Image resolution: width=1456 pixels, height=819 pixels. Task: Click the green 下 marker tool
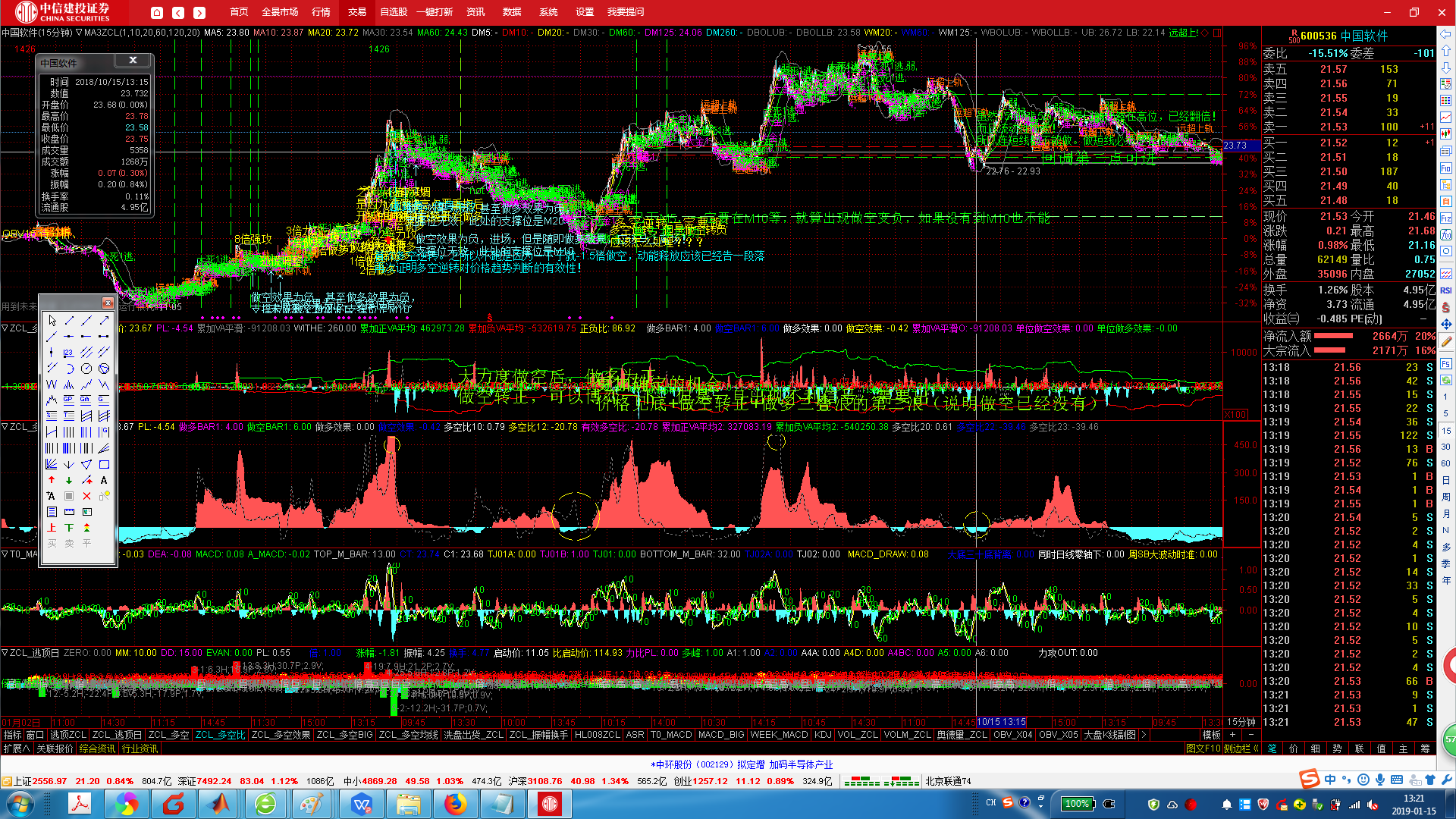(x=69, y=528)
